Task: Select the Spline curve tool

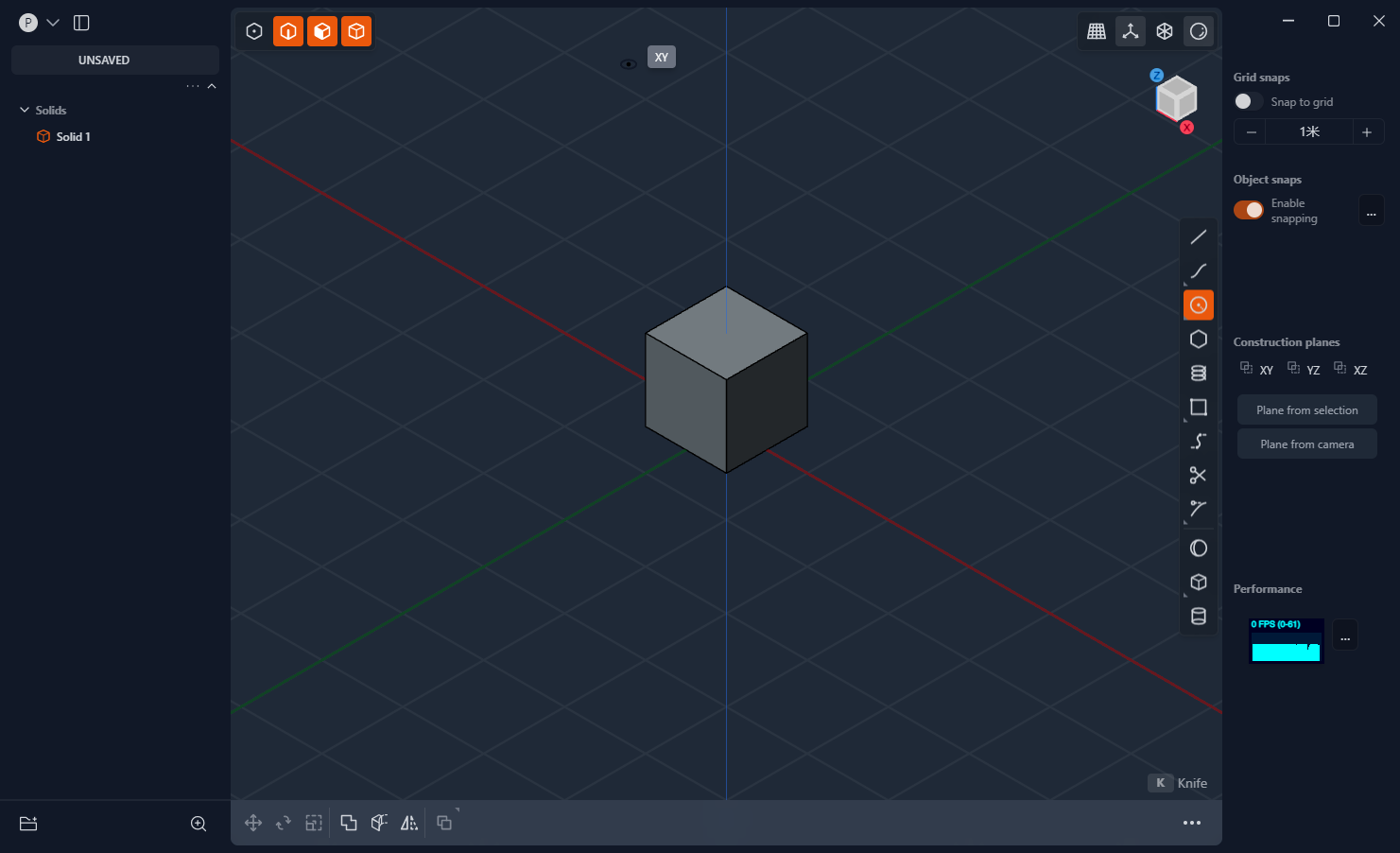Action: 1199,271
